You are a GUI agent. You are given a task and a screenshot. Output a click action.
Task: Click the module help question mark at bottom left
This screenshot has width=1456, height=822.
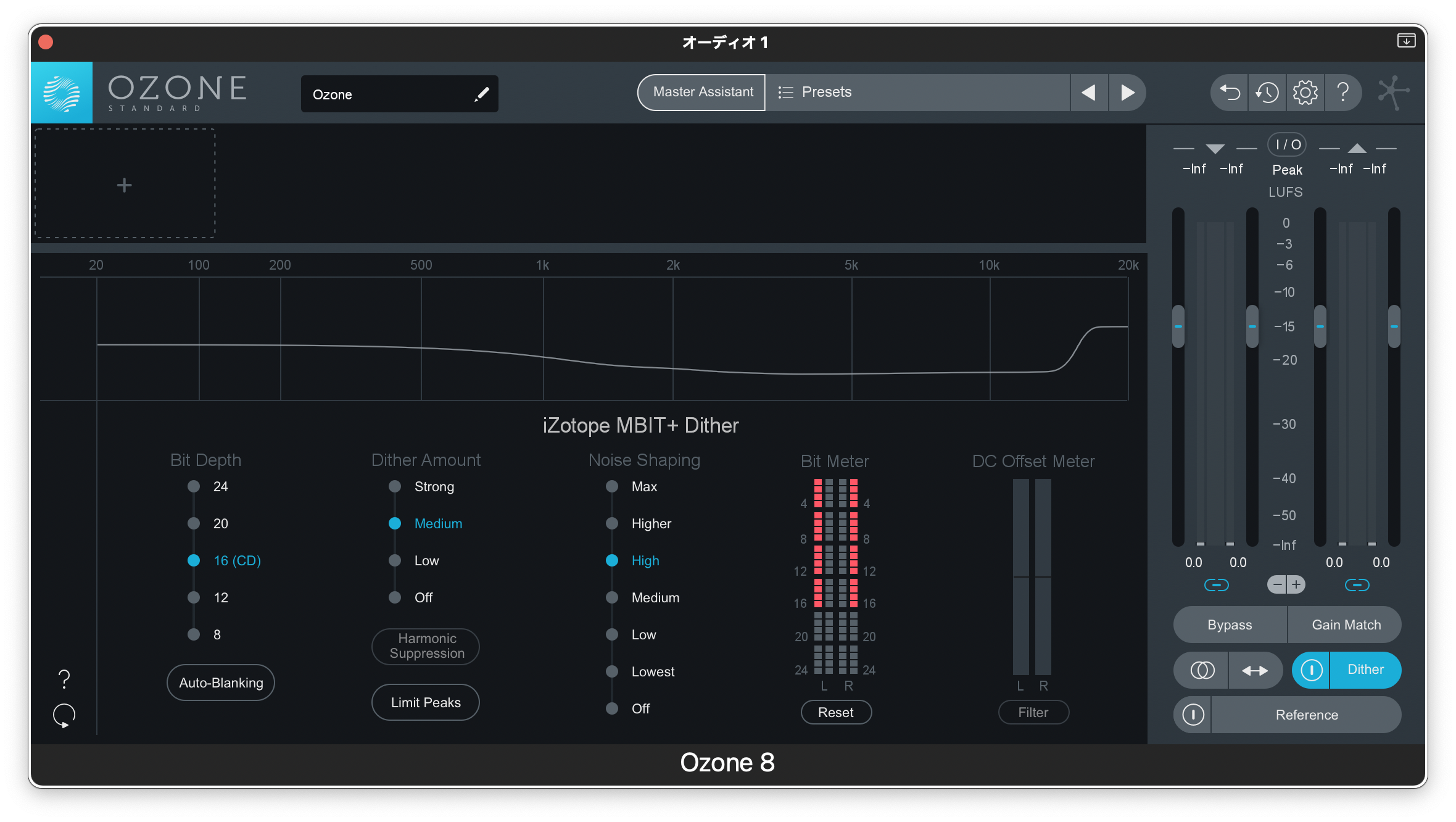(64, 679)
